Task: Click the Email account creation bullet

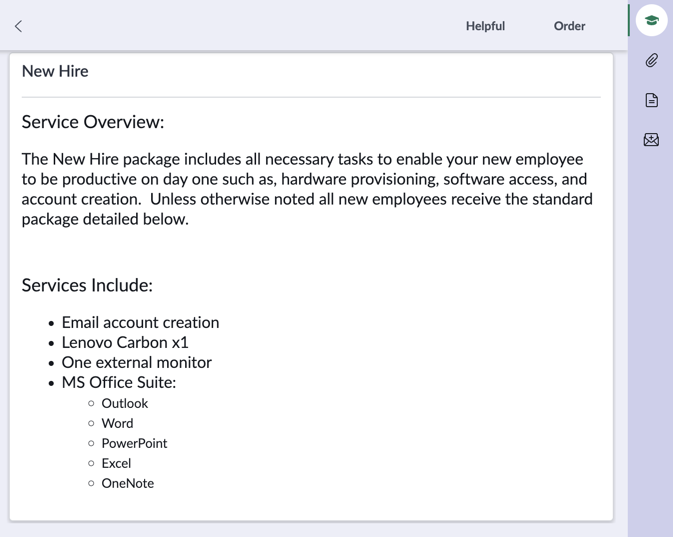Action: 140,322
